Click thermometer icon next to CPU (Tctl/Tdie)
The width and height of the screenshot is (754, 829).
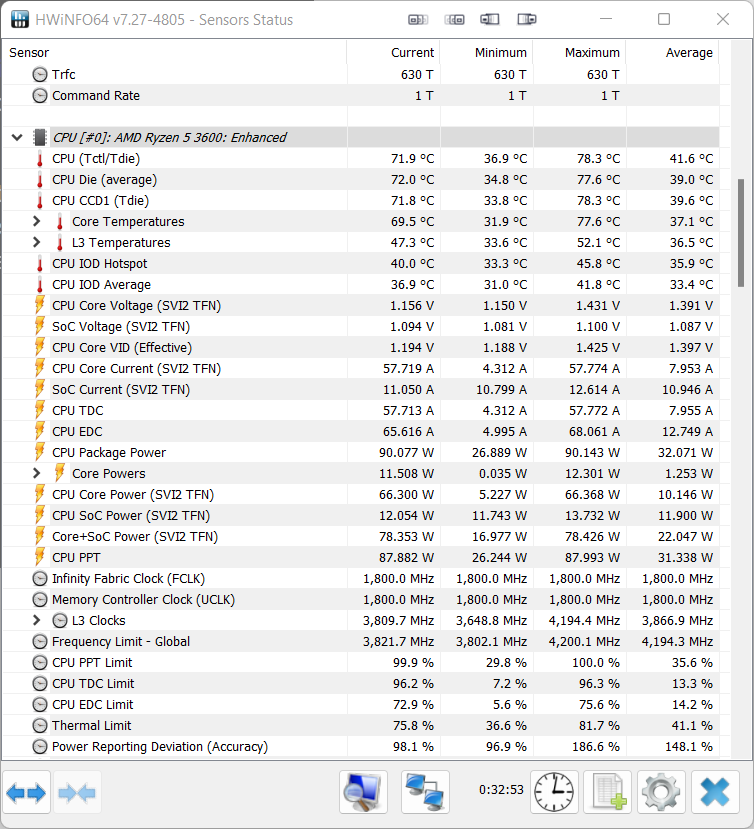[x=40, y=159]
